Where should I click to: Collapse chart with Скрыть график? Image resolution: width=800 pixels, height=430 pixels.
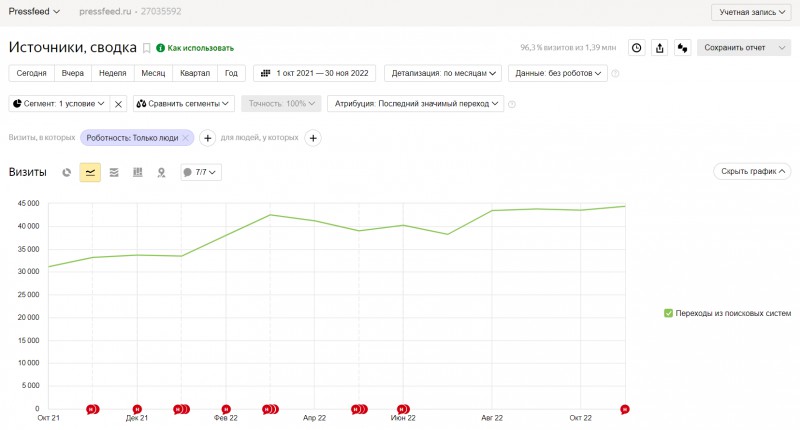752,171
